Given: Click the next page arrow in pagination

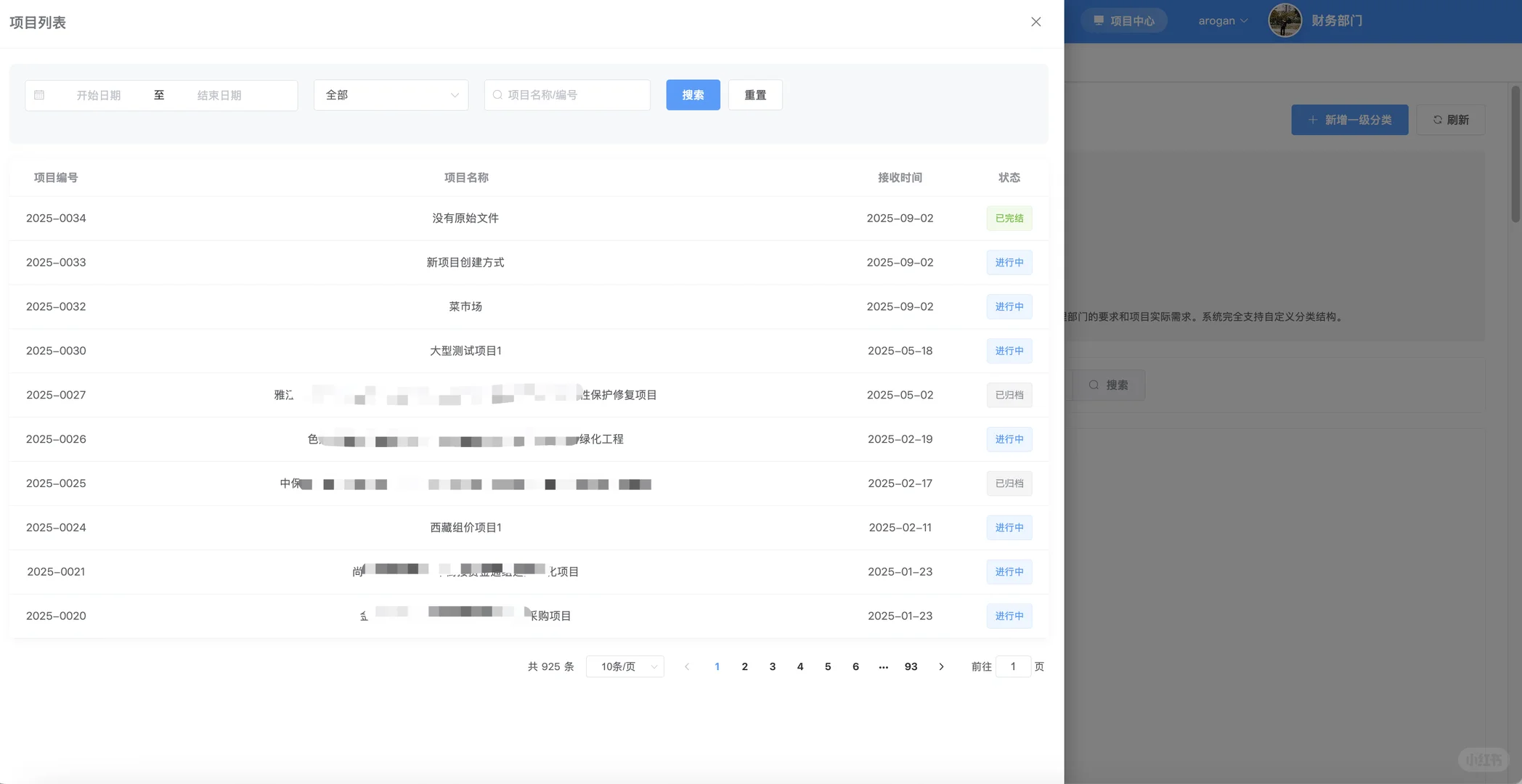Looking at the screenshot, I should point(941,666).
